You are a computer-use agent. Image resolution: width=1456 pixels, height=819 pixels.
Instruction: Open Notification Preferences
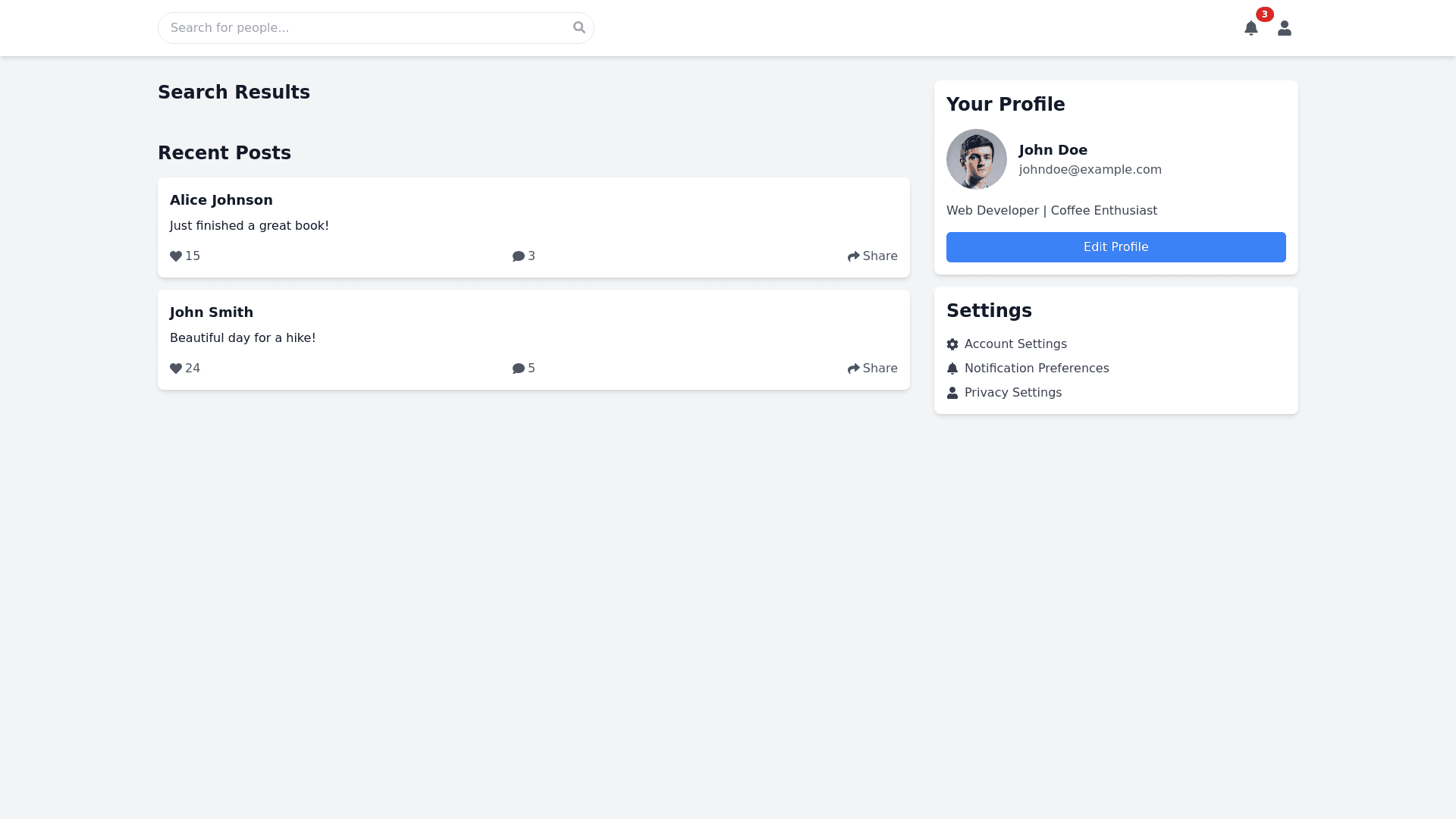pyautogui.click(x=1036, y=369)
